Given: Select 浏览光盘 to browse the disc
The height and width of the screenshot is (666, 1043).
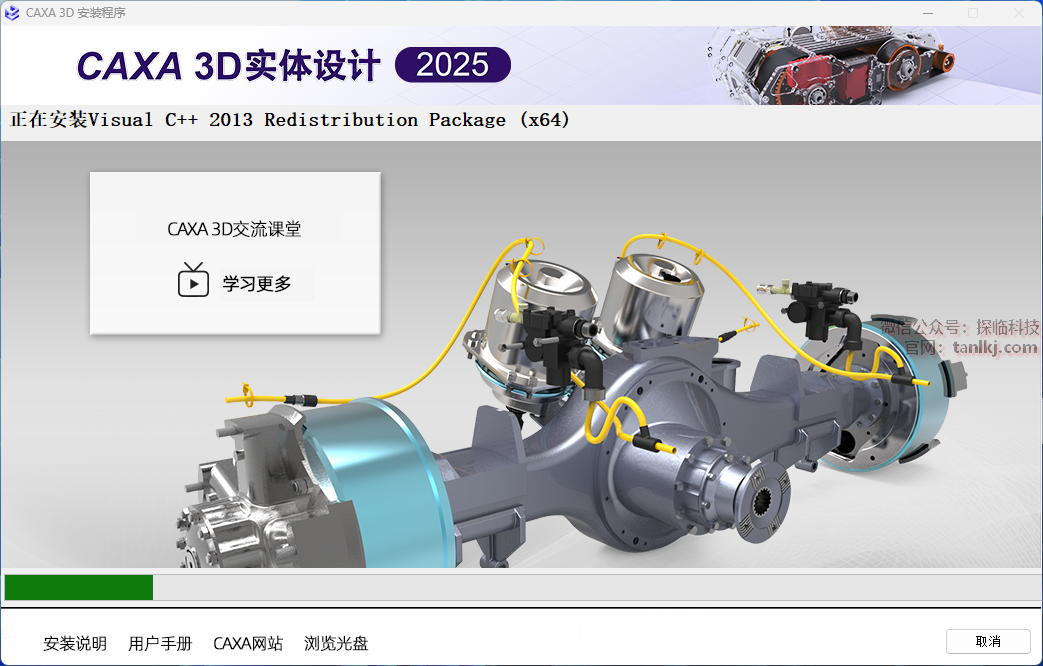Looking at the screenshot, I should [x=336, y=643].
